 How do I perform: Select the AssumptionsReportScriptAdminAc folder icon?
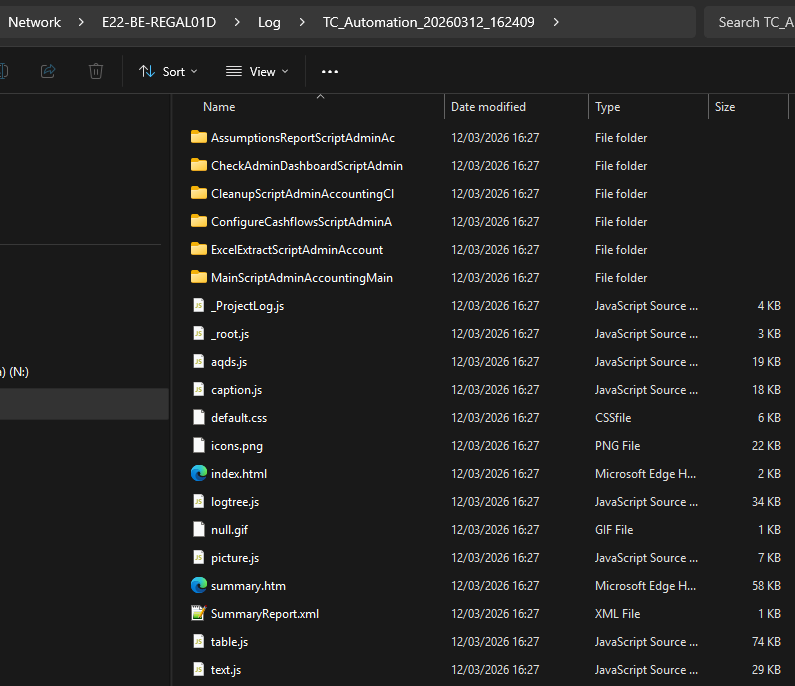click(x=199, y=138)
